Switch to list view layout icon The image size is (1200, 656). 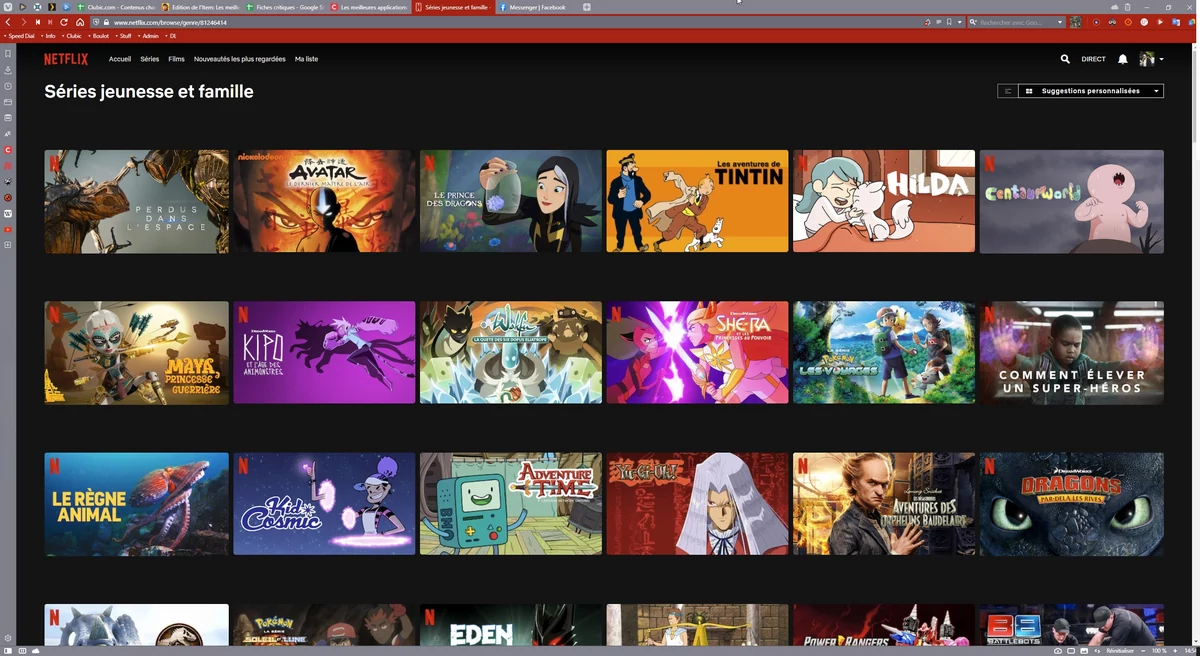tap(1008, 91)
